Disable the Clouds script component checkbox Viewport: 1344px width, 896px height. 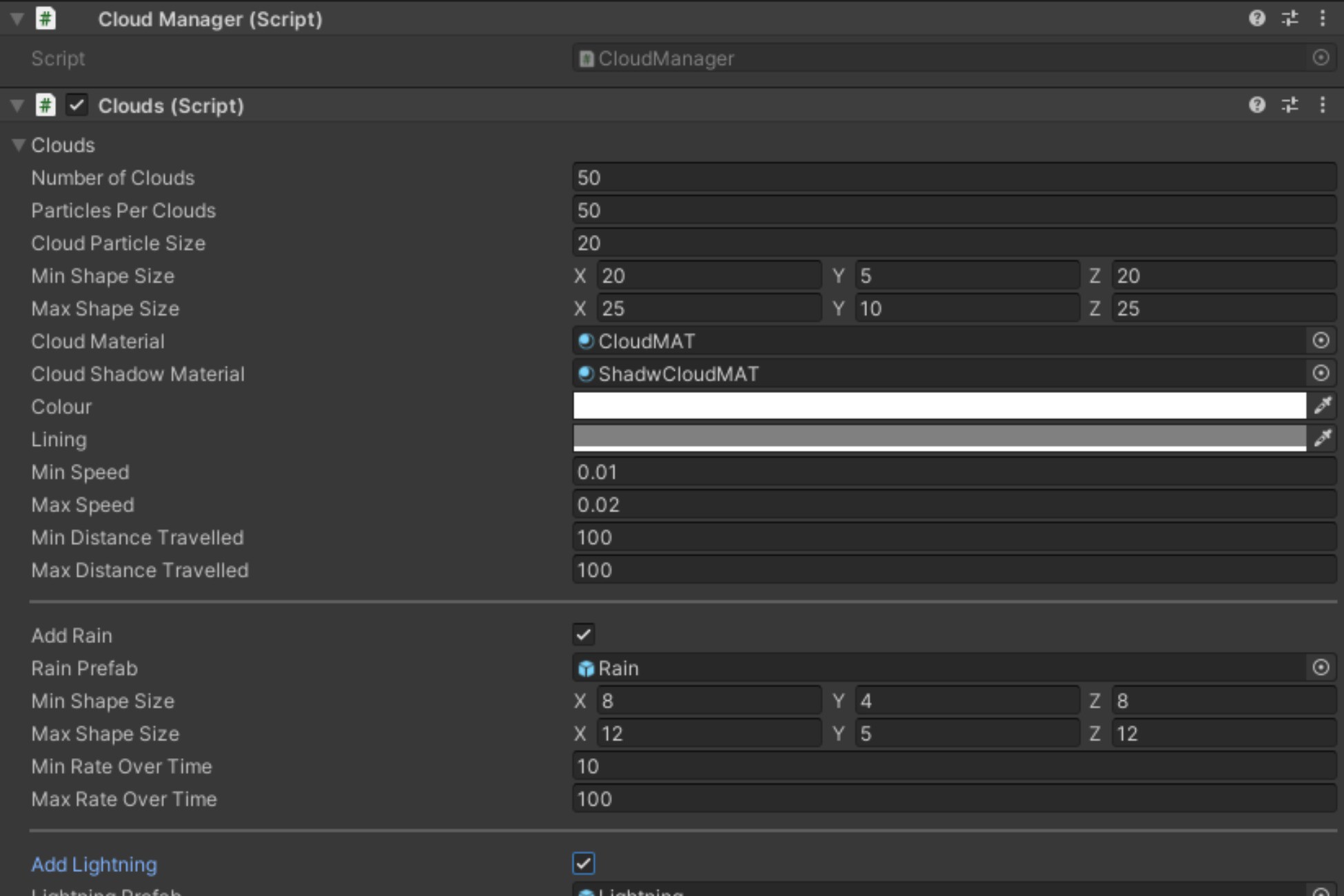[x=77, y=105]
